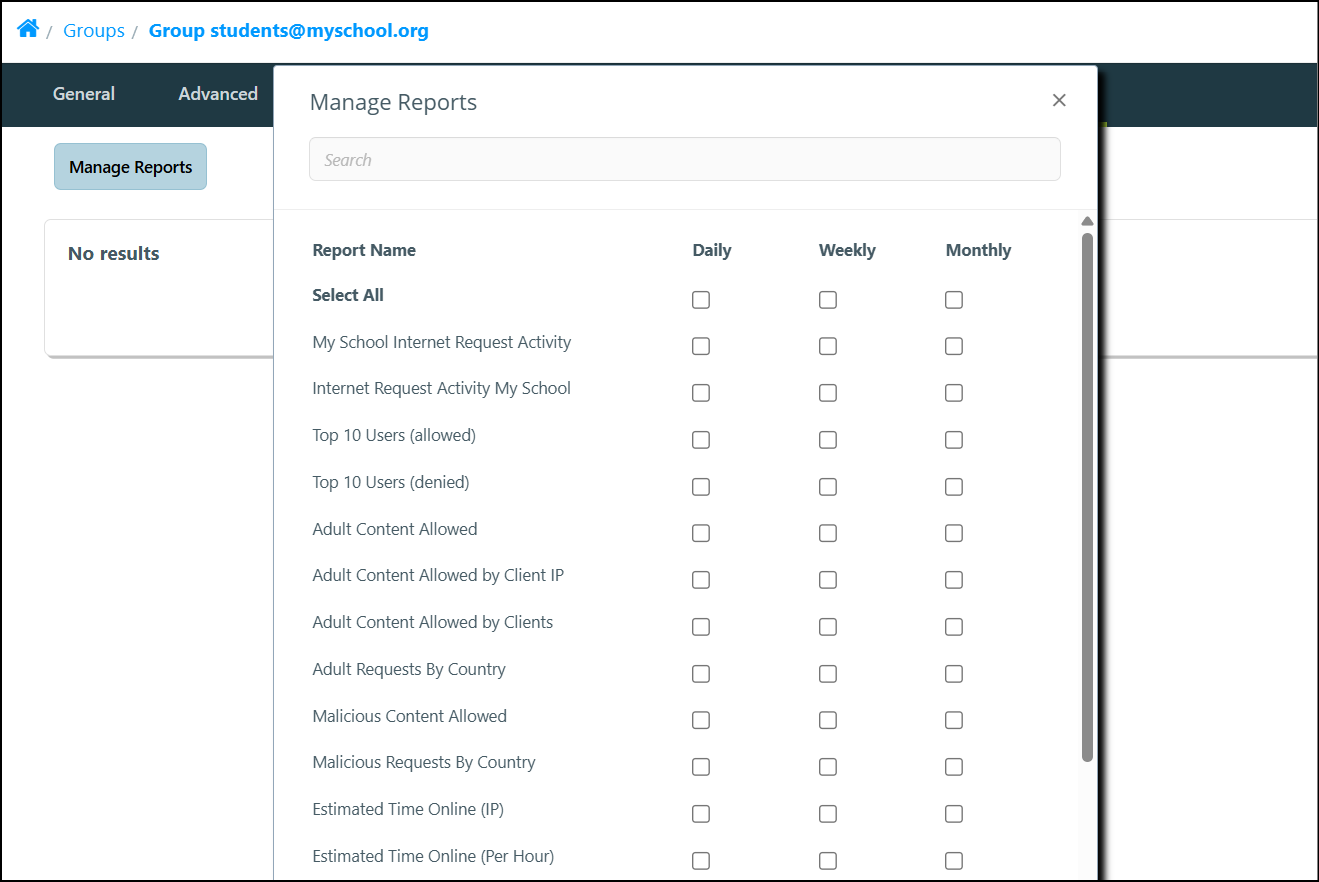This screenshot has height=882, width=1319.
Task: Check Daily for Estimated Time Online (IP)
Action: 701,814
